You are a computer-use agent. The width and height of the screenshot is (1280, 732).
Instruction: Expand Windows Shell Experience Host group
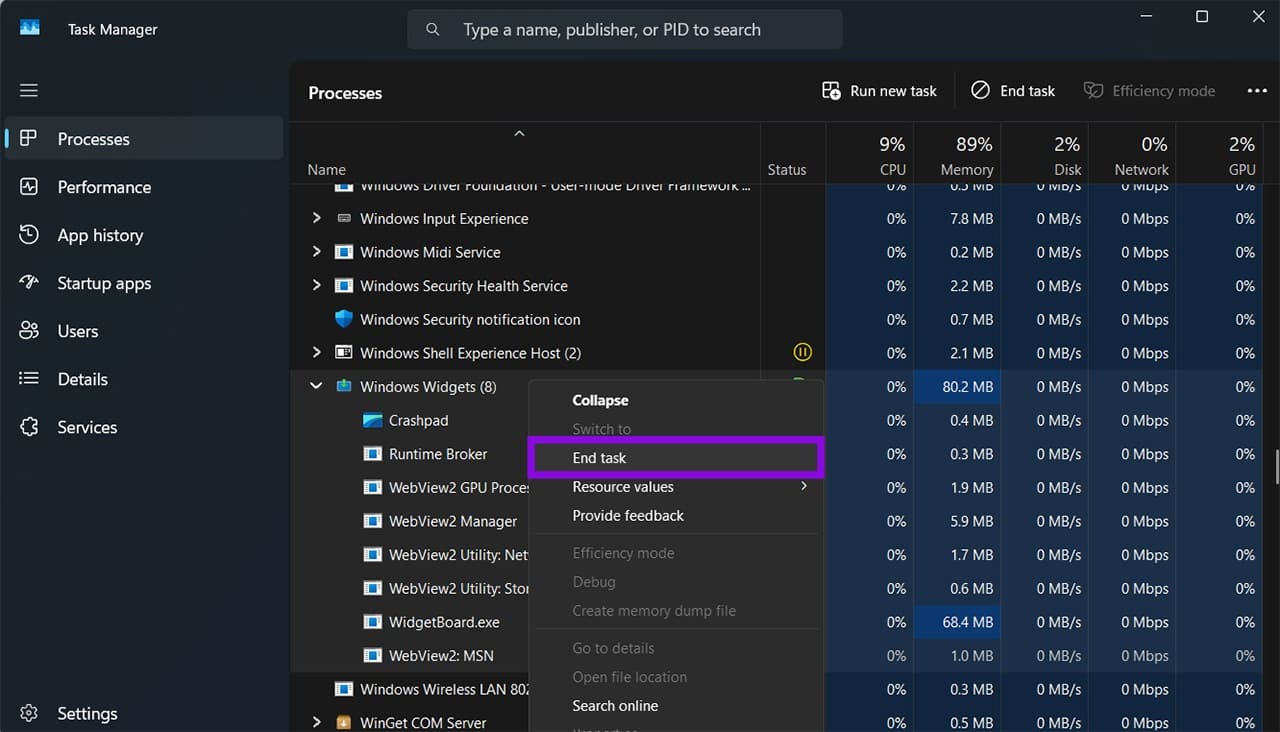pos(316,353)
